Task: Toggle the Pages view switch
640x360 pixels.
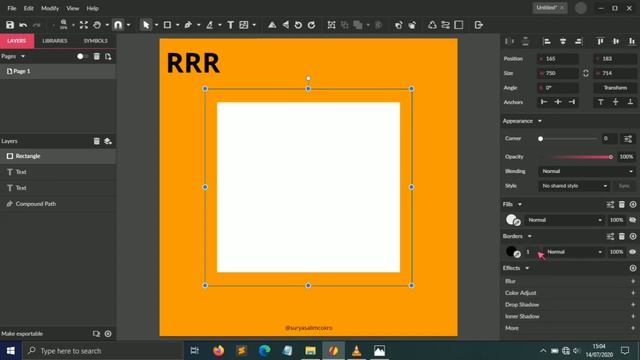Action: pyautogui.click(x=82, y=56)
